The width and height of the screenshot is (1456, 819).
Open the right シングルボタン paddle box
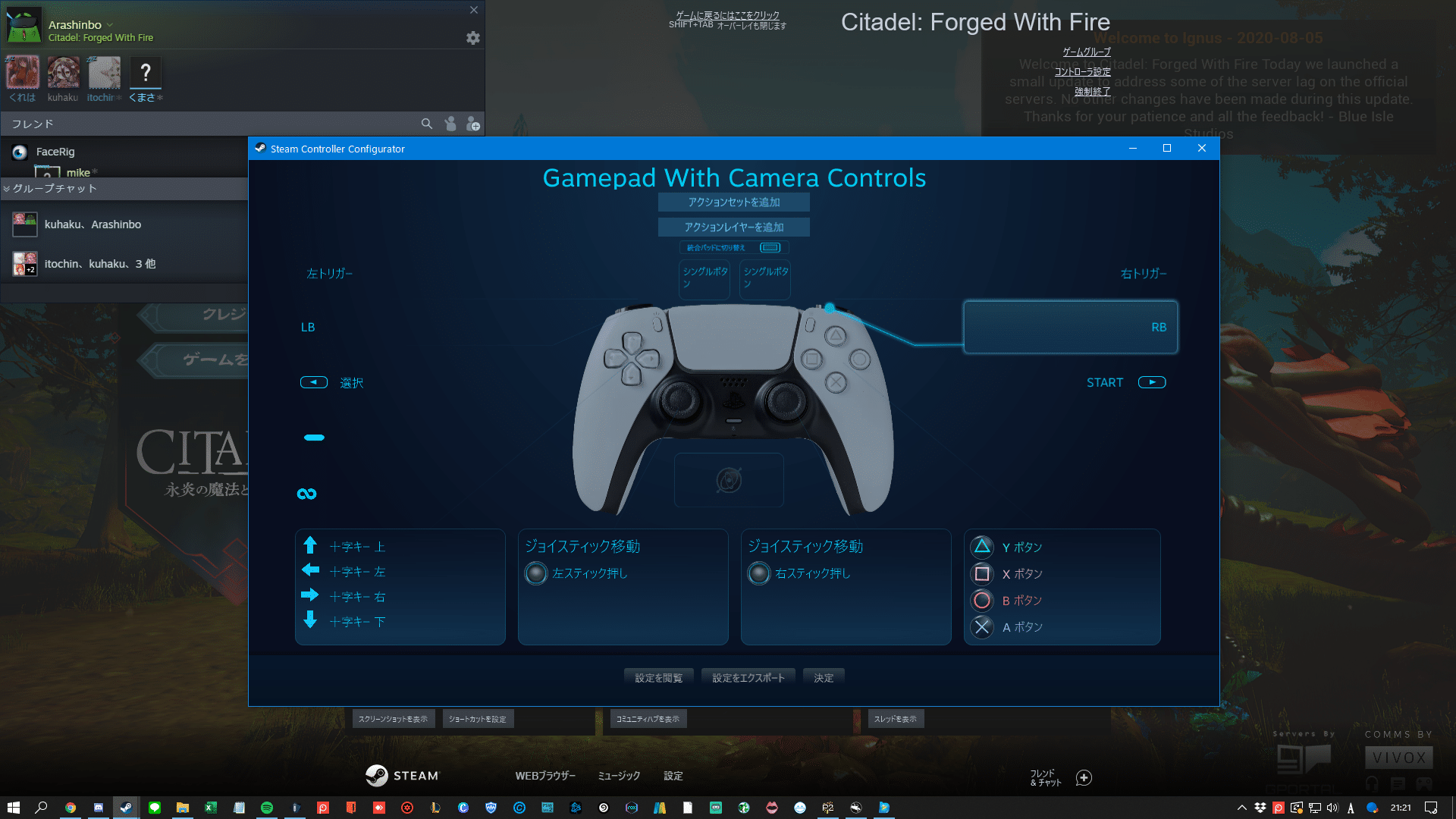pos(765,278)
